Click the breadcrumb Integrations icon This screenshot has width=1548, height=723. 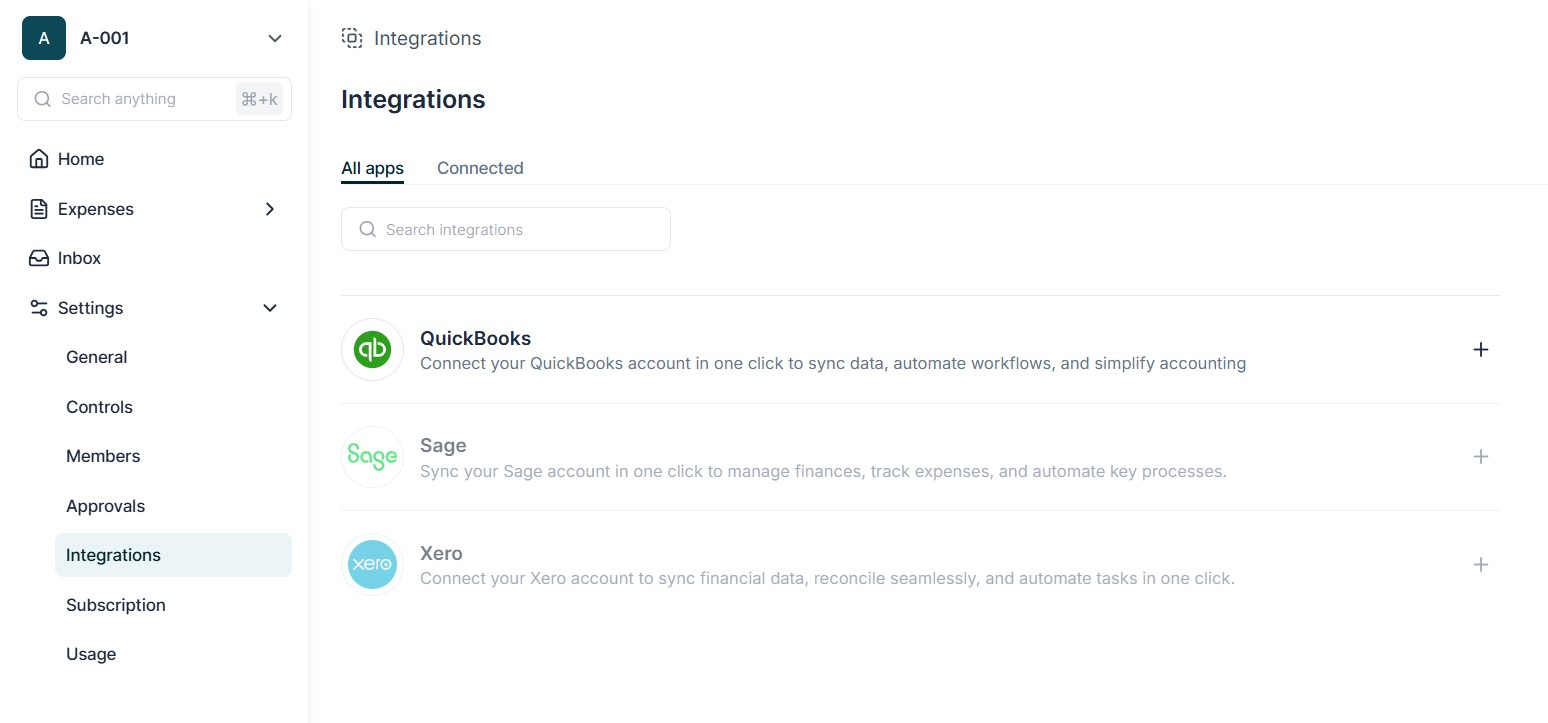point(352,38)
